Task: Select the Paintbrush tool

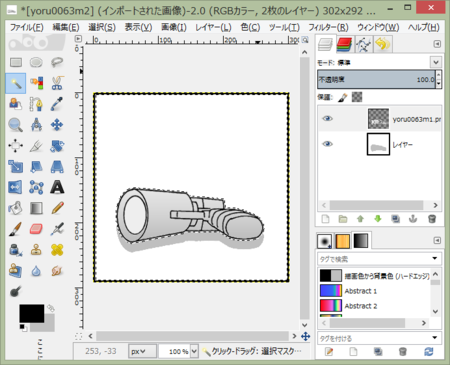Action: pyautogui.click(x=16, y=229)
